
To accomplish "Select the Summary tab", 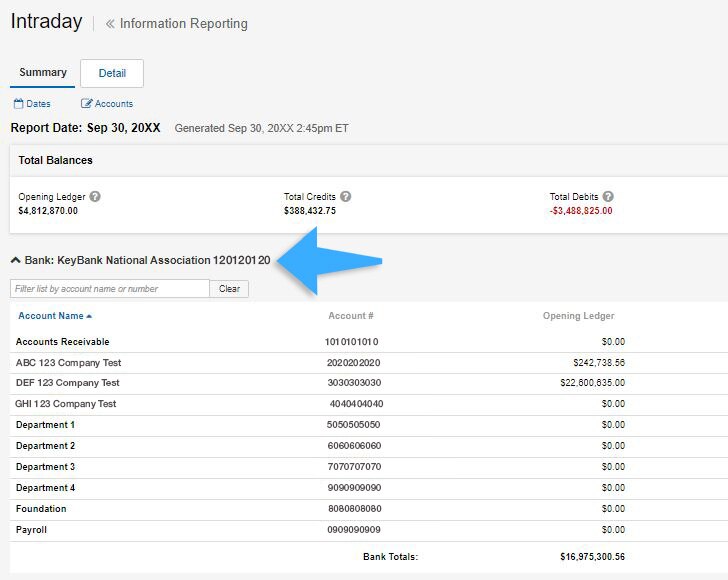I will tap(43, 73).
